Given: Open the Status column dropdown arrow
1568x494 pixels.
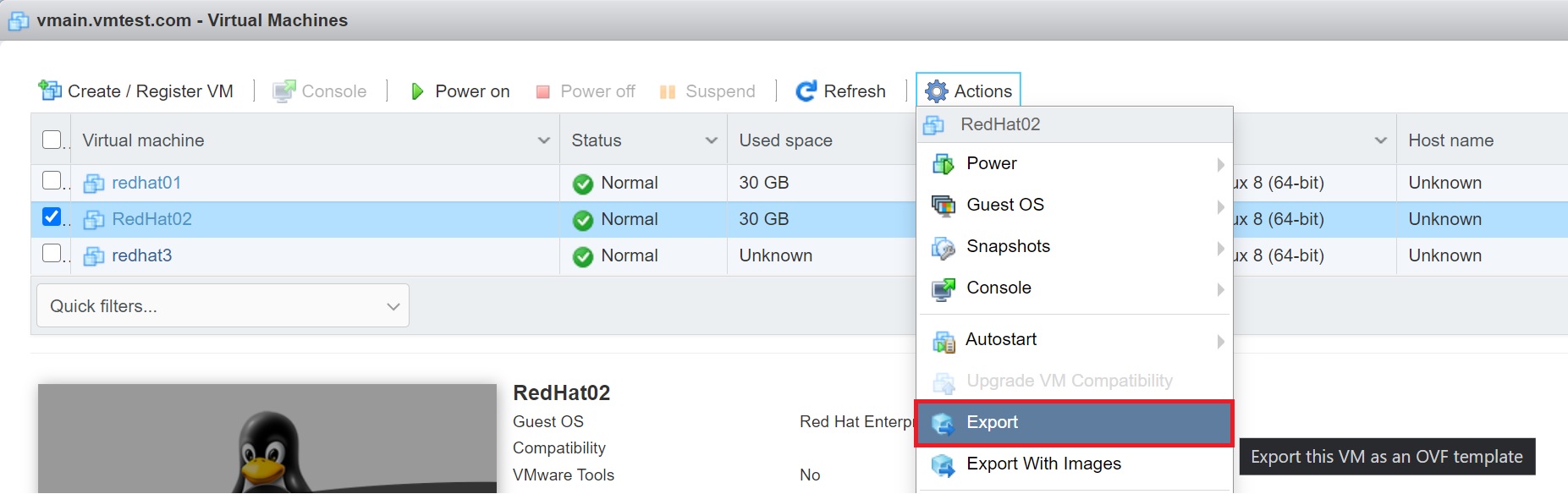Looking at the screenshot, I should point(711,140).
